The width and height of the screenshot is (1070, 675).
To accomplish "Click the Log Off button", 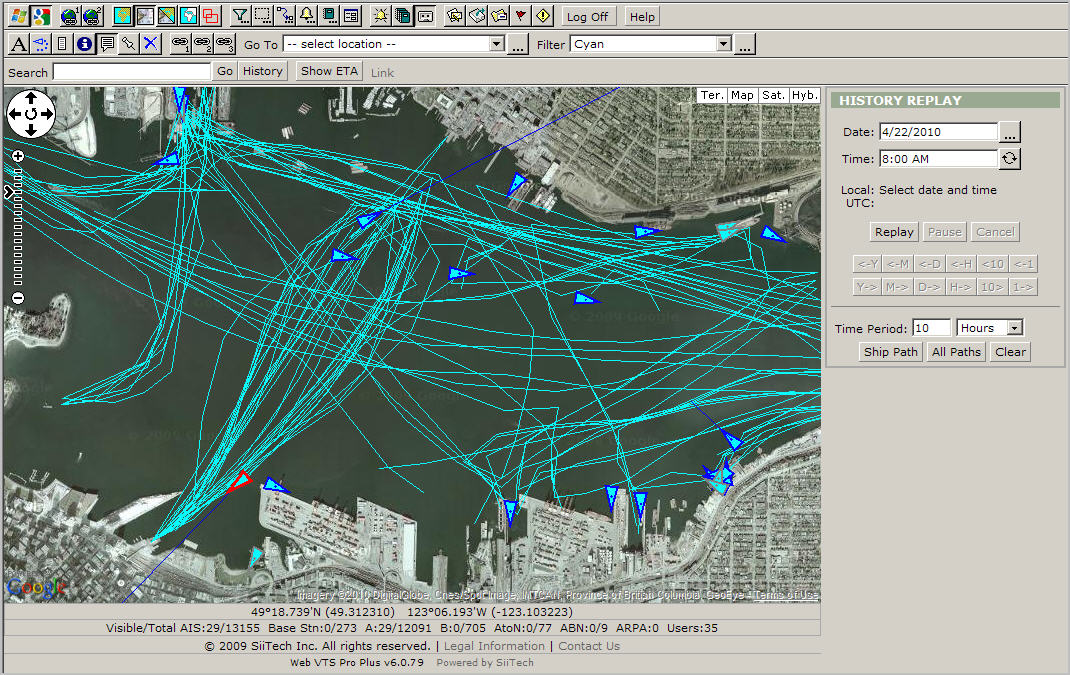I will 588,16.
